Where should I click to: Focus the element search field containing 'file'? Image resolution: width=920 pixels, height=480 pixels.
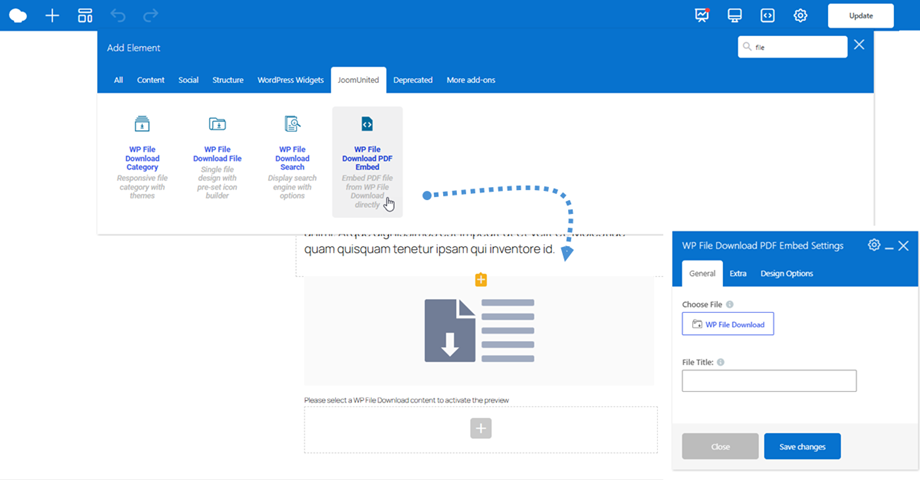[x=793, y=47]
